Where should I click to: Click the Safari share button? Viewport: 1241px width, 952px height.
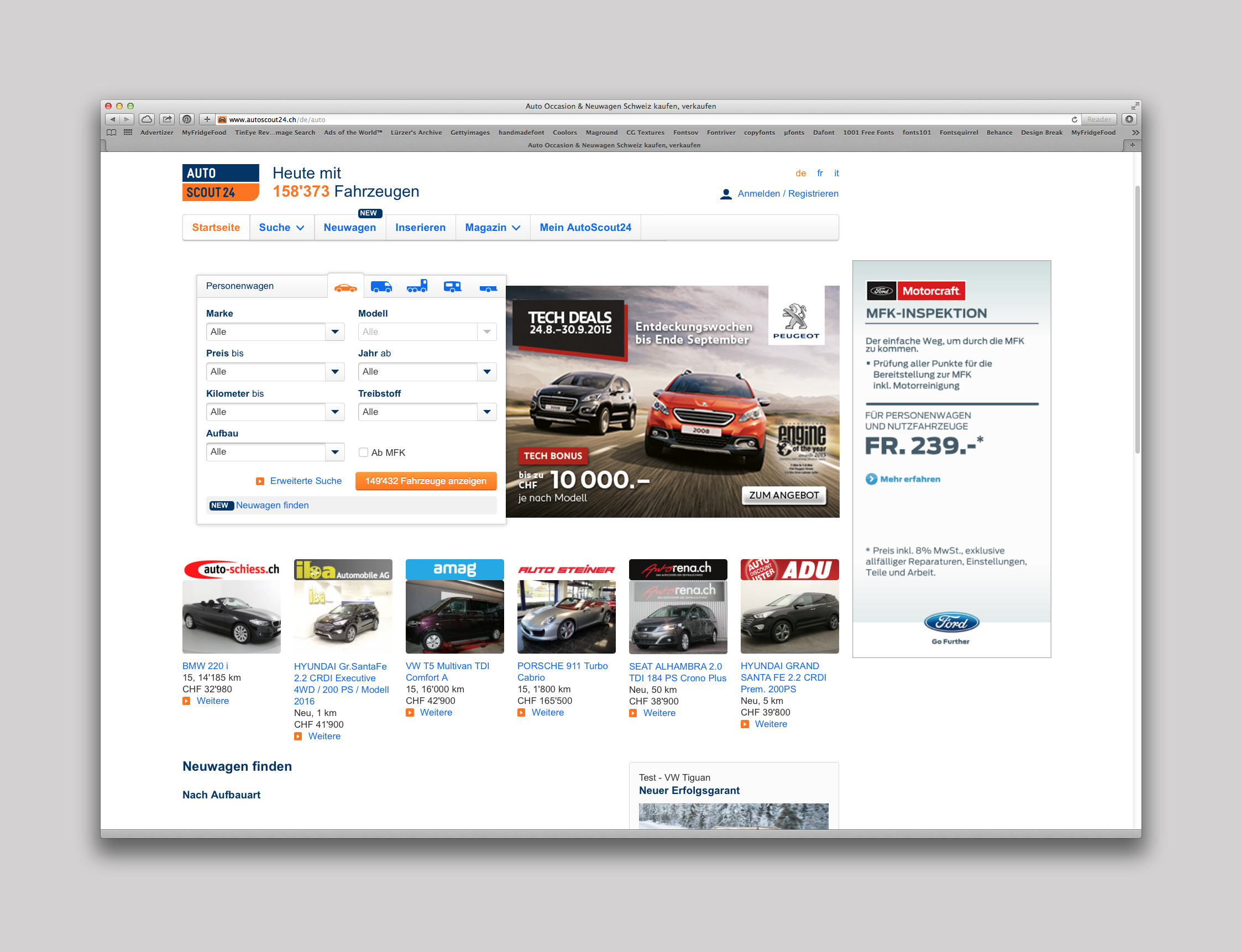[x=167, y=119]
